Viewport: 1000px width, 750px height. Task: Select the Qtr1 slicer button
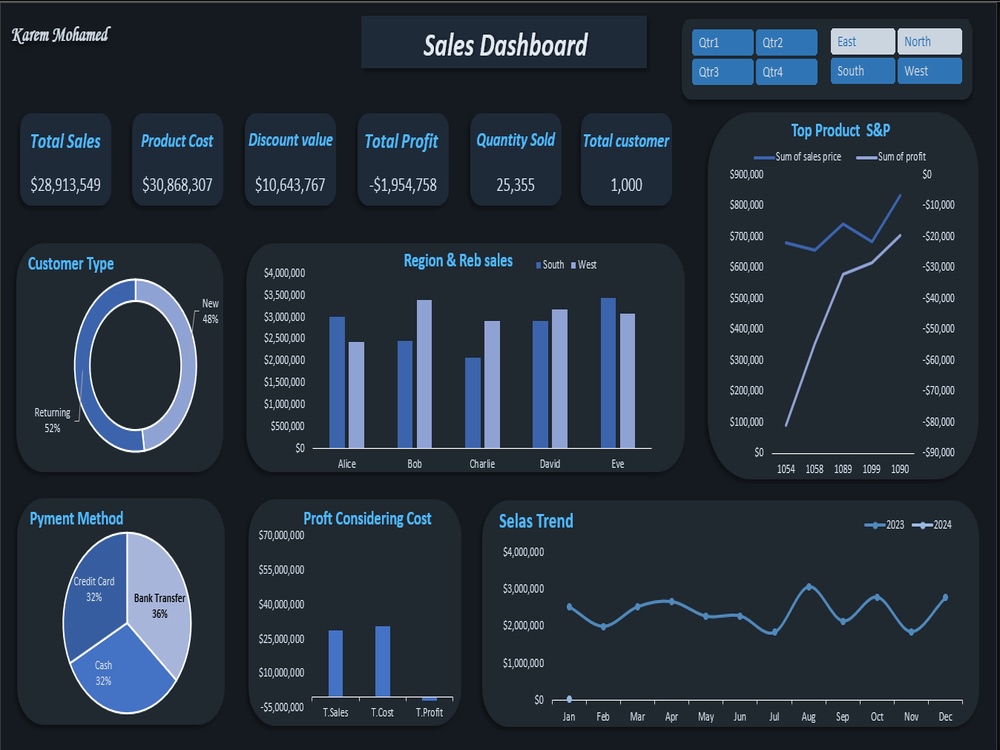[x=722, y=43]
